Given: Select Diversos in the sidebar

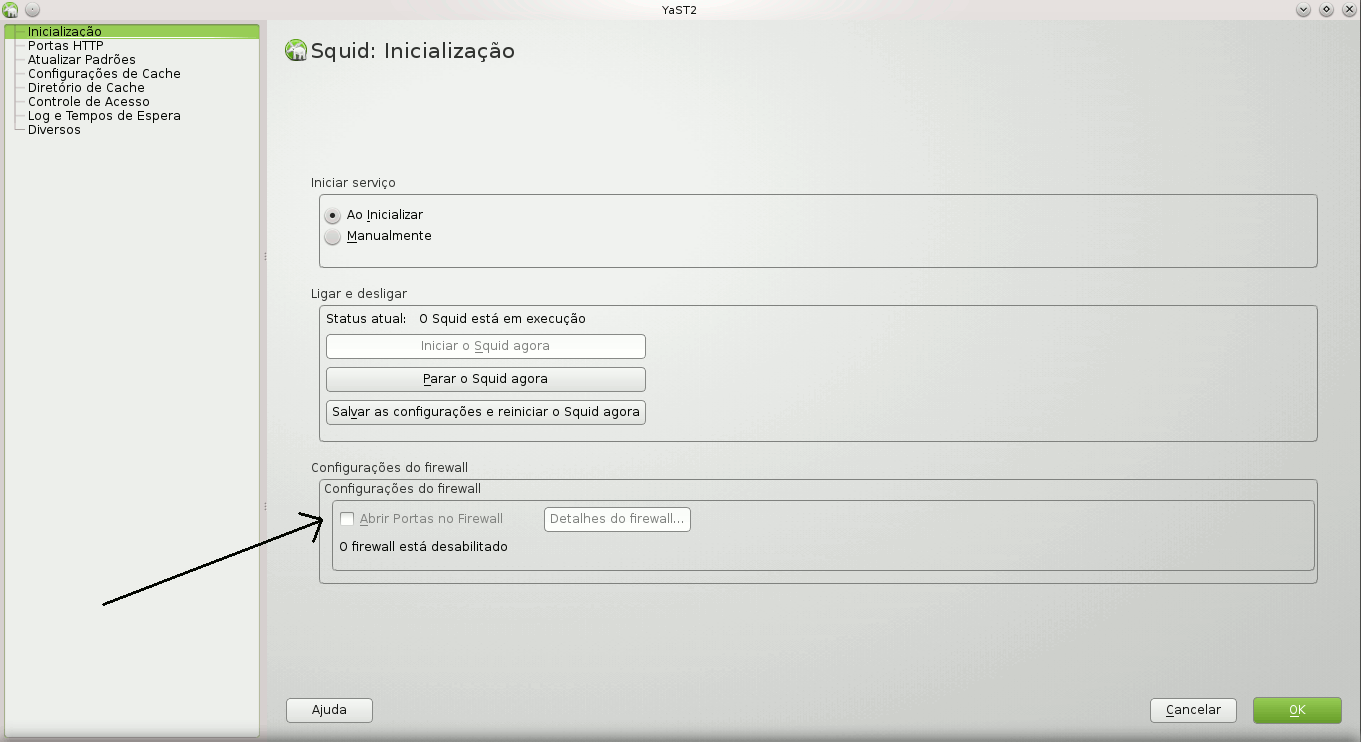Looking at the screenshot, I should pyautogui.click(x=54, y=129).
